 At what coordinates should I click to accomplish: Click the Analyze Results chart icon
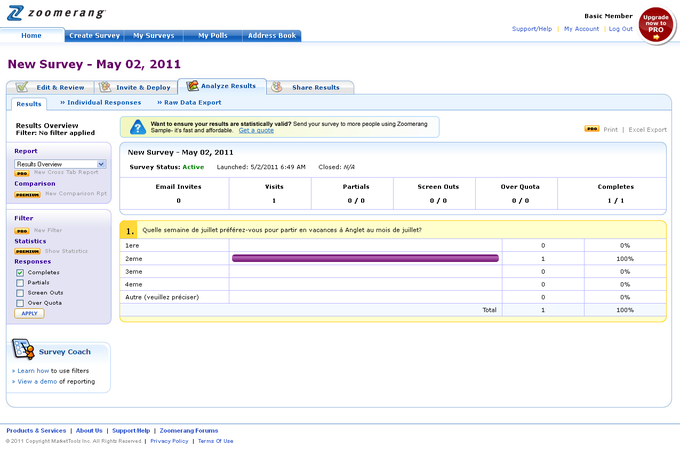(x=192, y=86)
